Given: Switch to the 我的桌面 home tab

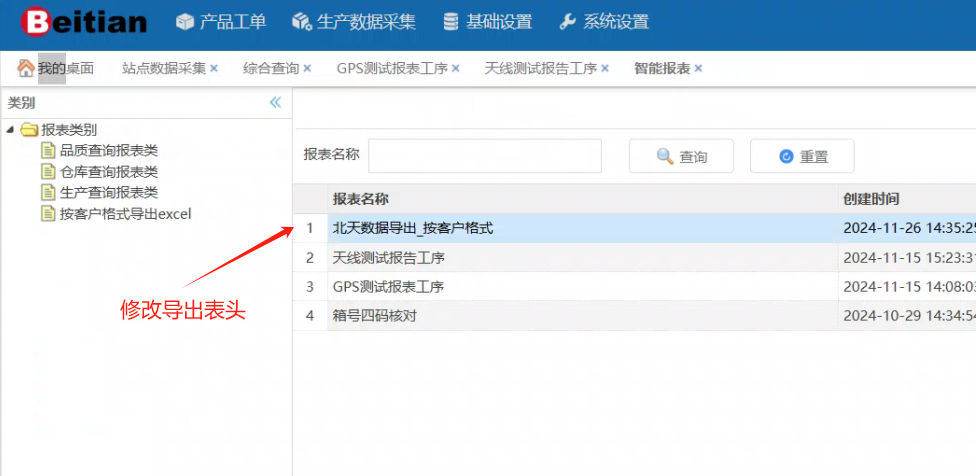Looking at the screenshot, I should [x=56, y=68].
